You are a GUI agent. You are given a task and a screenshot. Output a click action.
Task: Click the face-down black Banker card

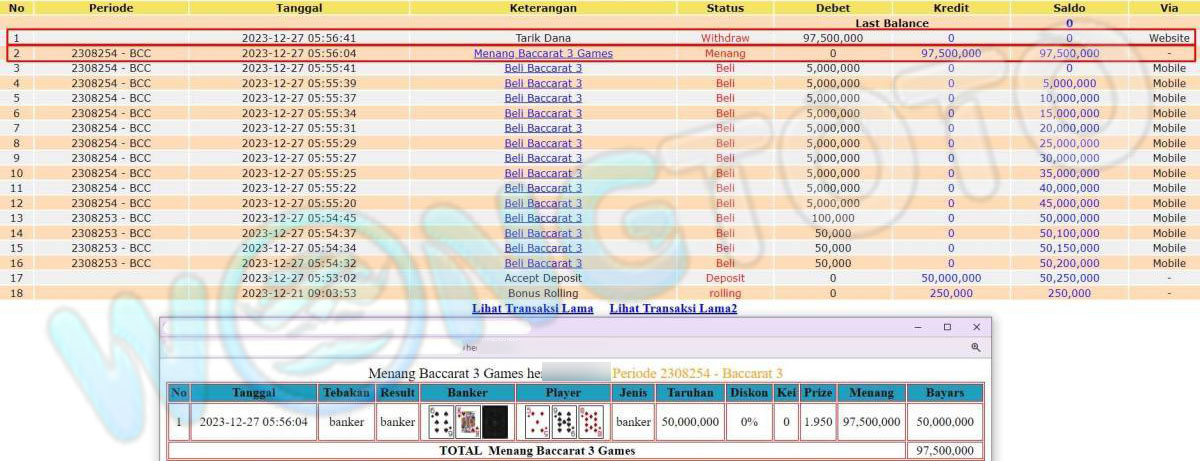[x=495, y=422]
